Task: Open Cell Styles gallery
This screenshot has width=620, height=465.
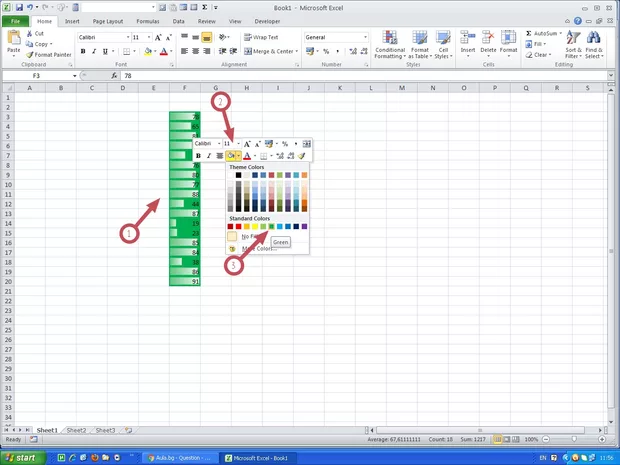Action: 443,44
